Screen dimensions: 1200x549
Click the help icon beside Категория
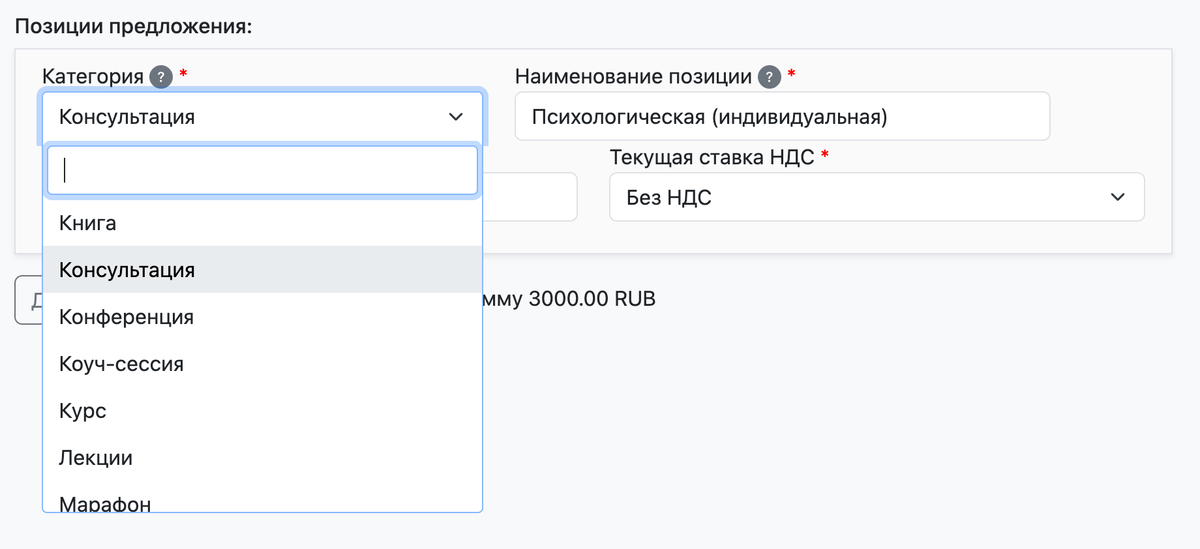coord(160,76)
